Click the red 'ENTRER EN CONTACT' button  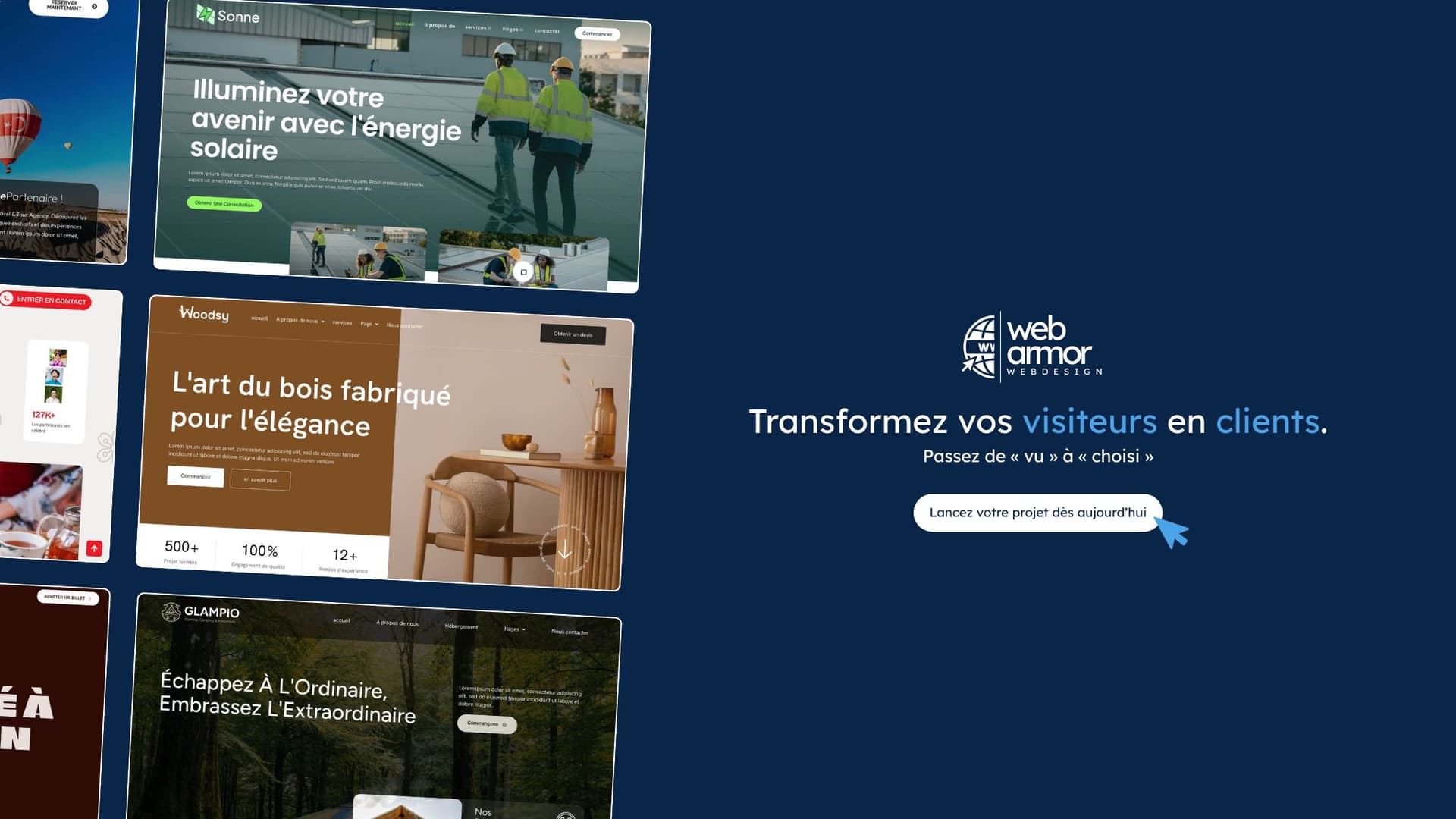45,300
